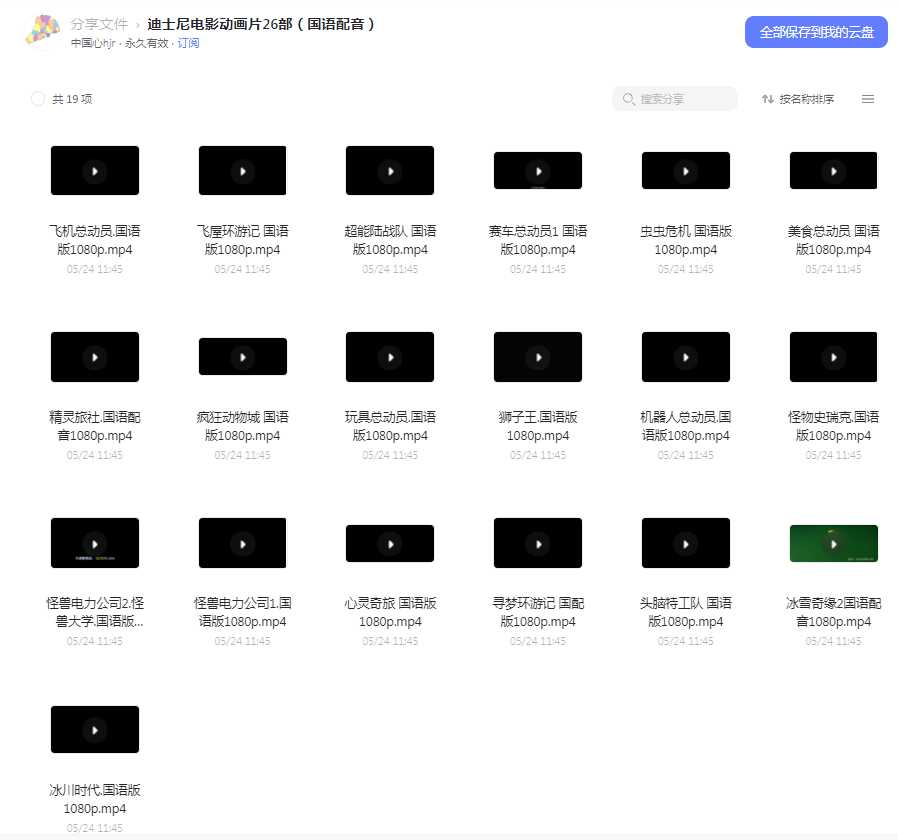Click the sharer's avatar icon
This screenshot has width=898, height=840.
pyautogui.click(x=43, y=30)
